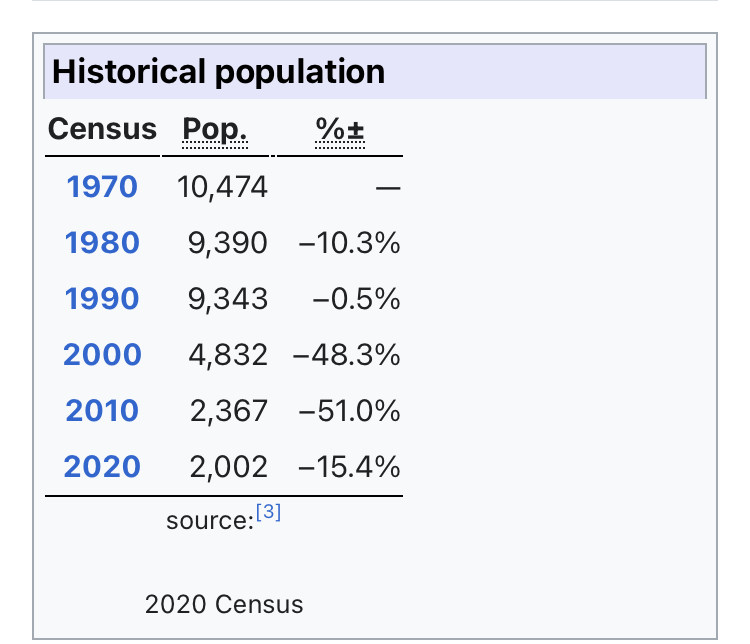Click the Historical population table title

218,73
